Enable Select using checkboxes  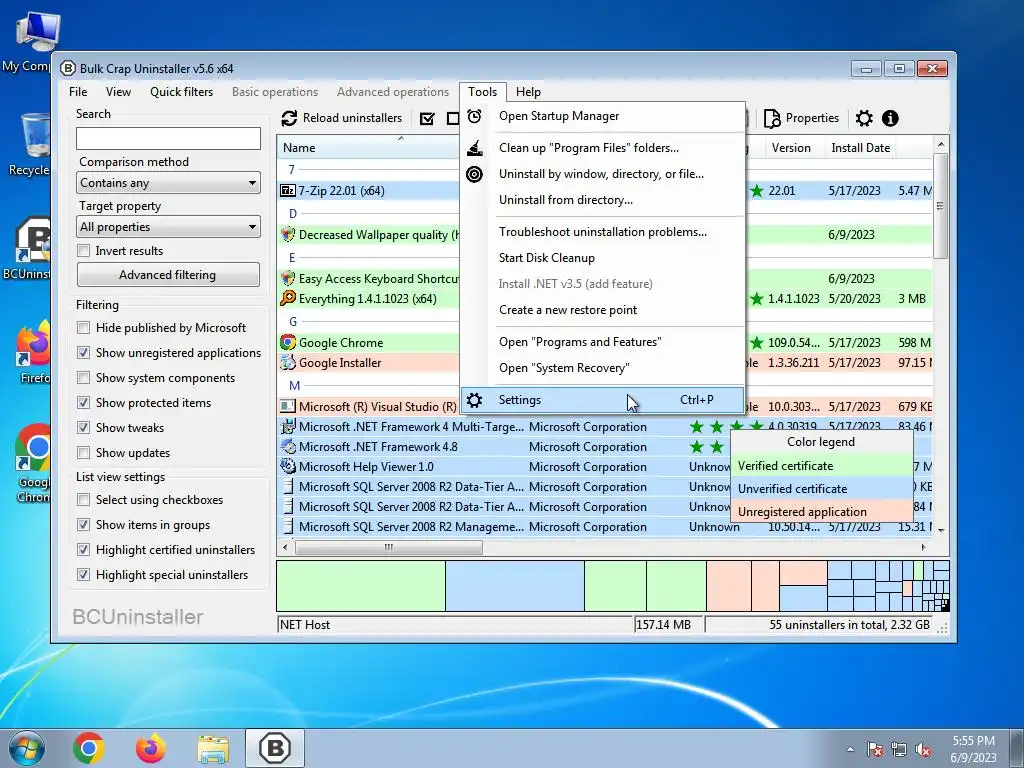point(83,500)
